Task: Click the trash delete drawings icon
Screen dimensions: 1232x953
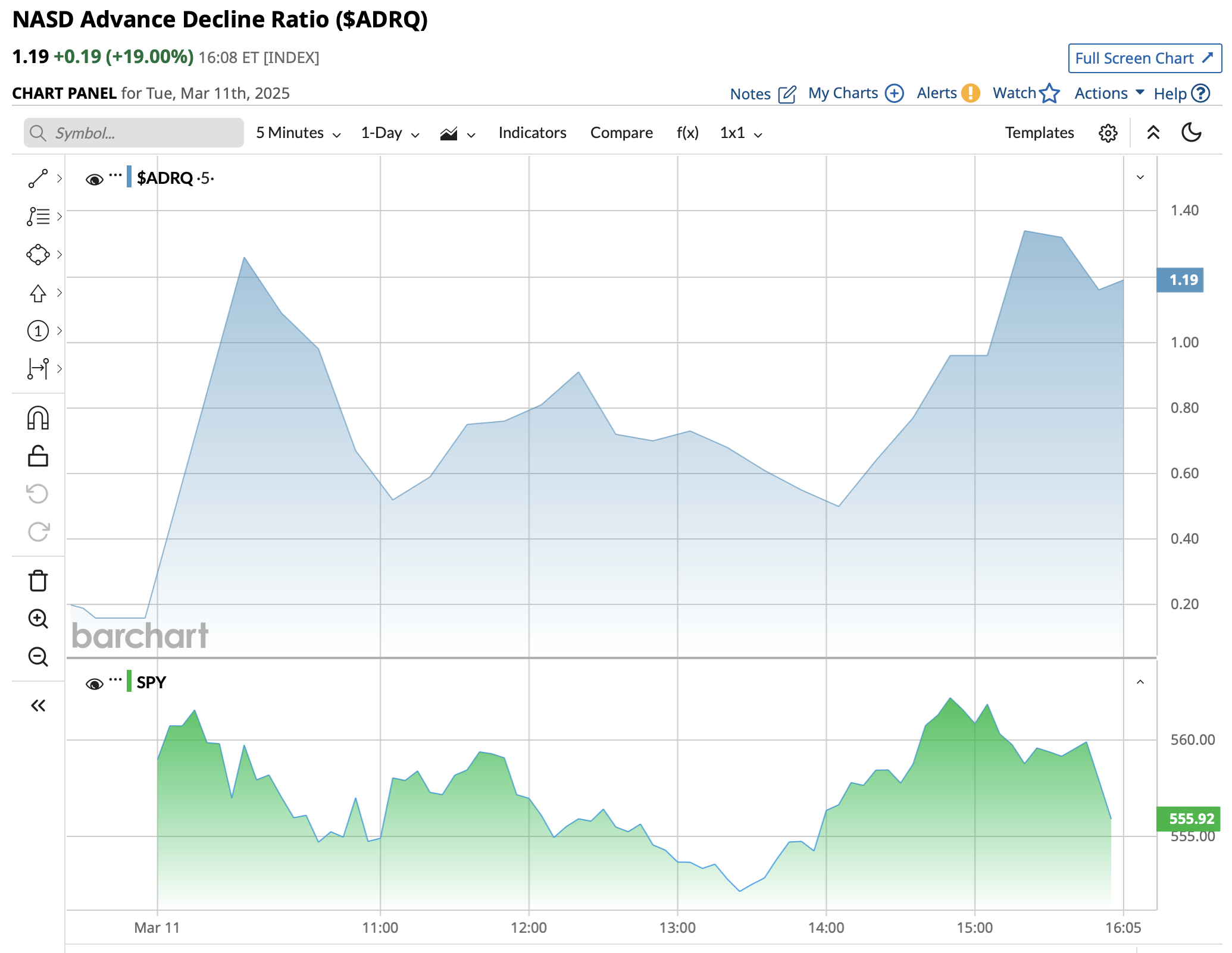Action: 38,581
